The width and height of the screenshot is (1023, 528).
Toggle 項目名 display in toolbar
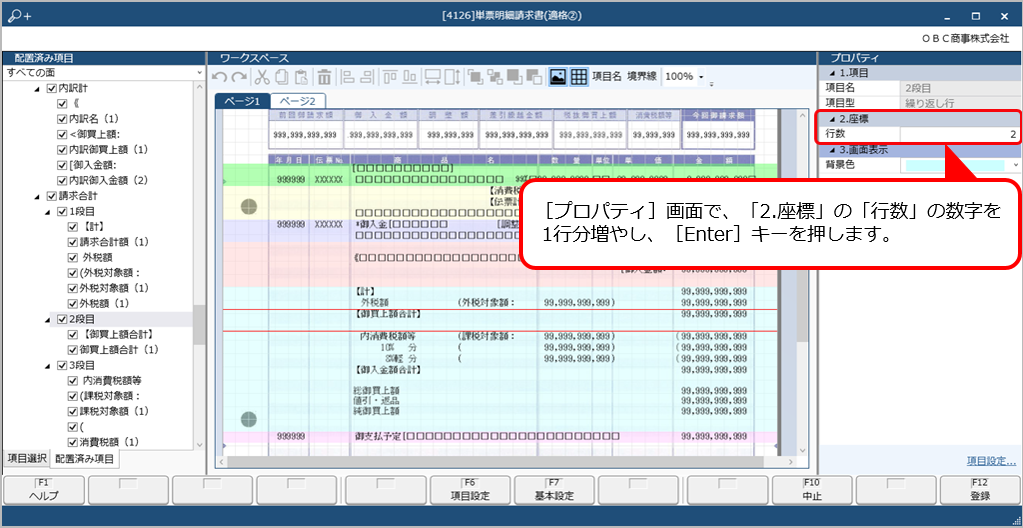coord(607,76)
